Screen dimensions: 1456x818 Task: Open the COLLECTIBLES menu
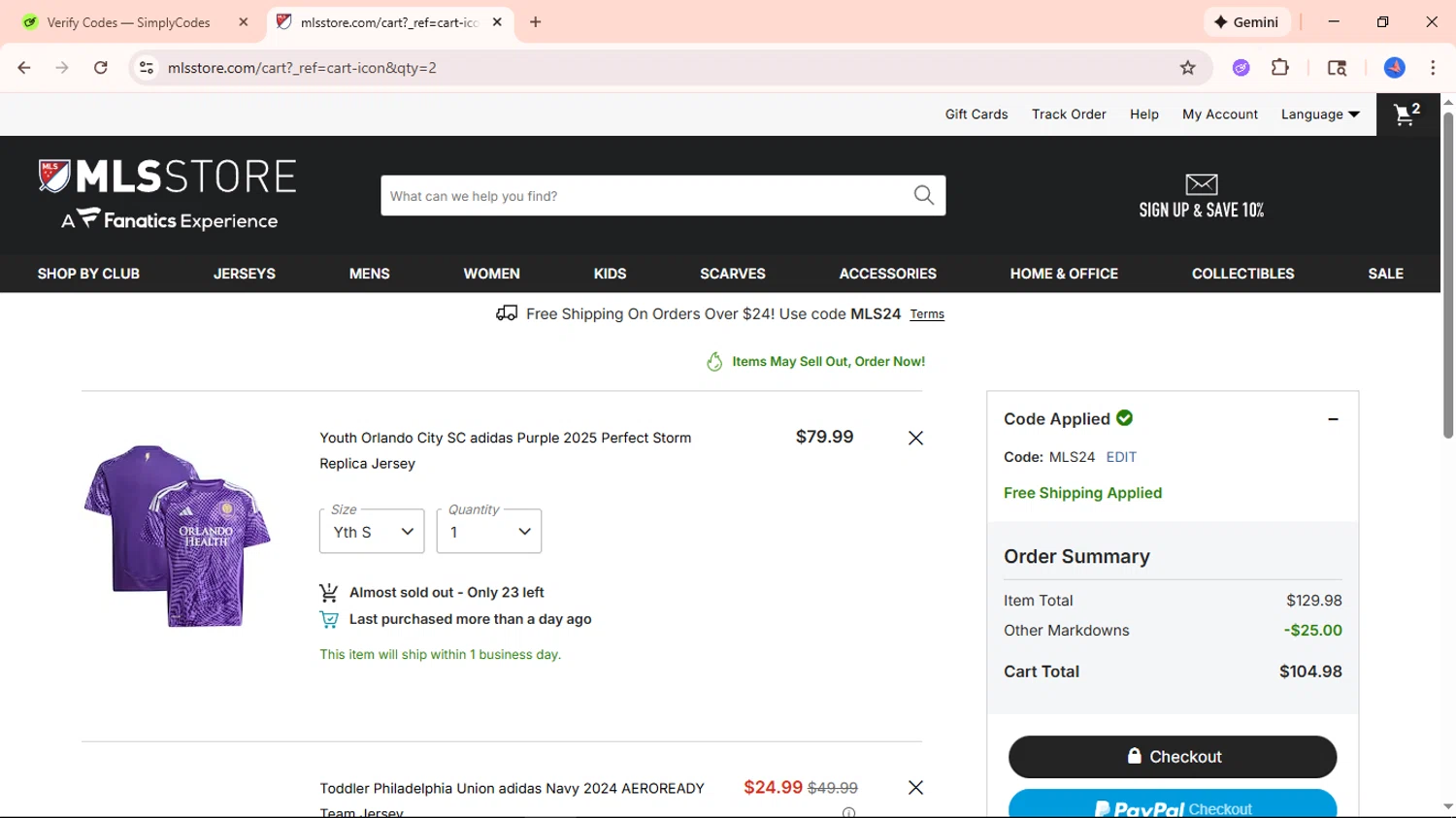[1243, 274]
